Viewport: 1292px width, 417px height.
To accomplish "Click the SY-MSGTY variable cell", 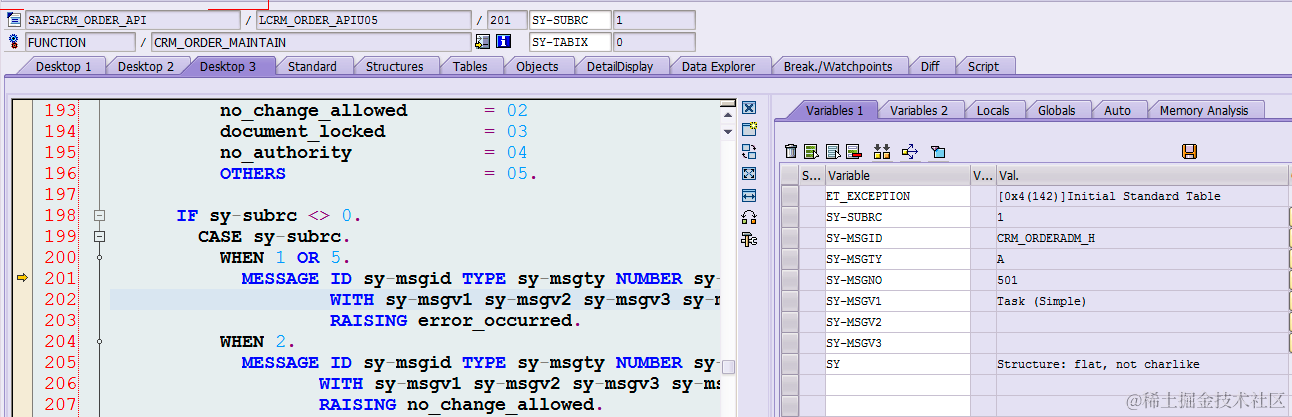I will click(x=897, y=259).
